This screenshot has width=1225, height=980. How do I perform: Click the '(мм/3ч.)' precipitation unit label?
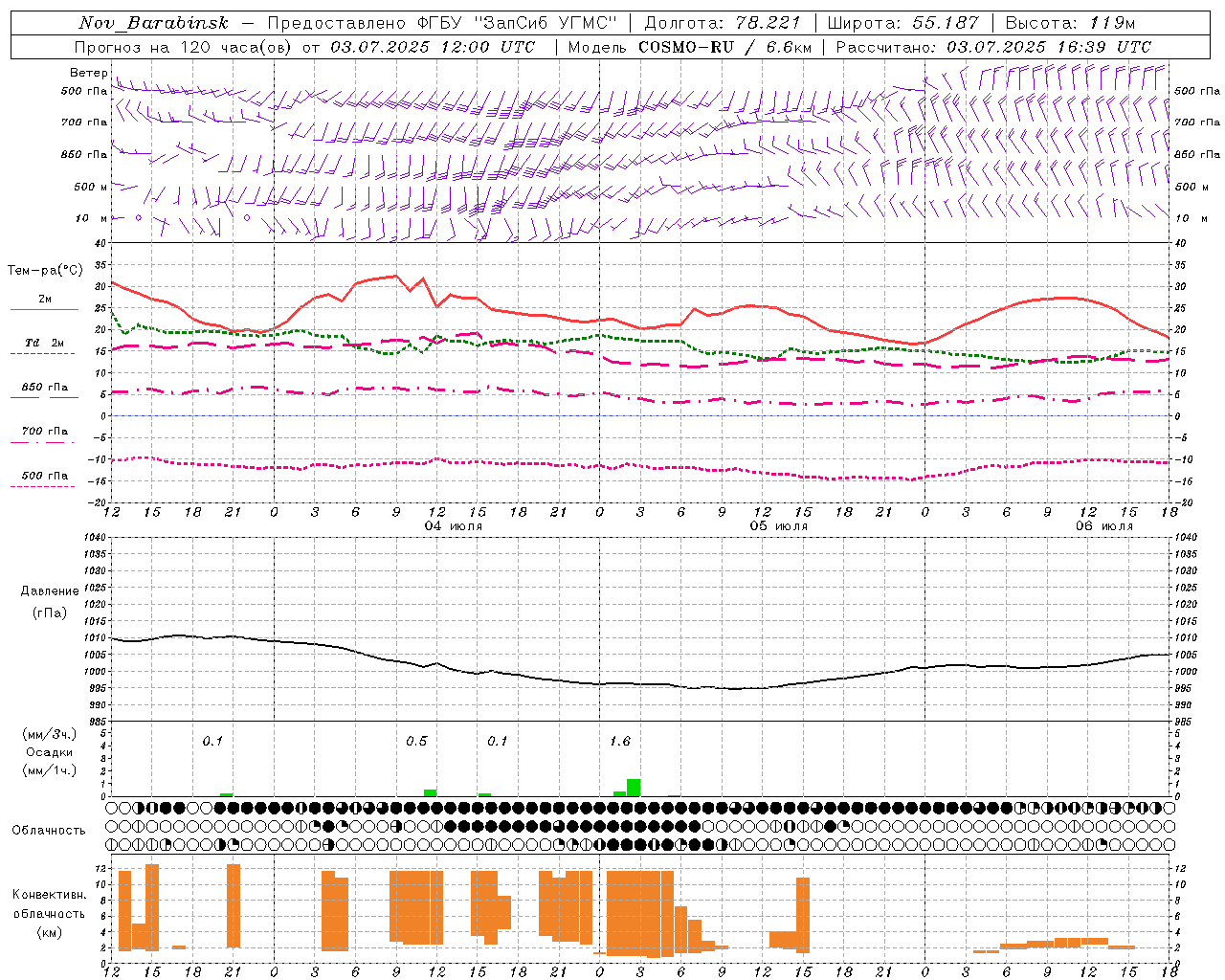[50, 734]
